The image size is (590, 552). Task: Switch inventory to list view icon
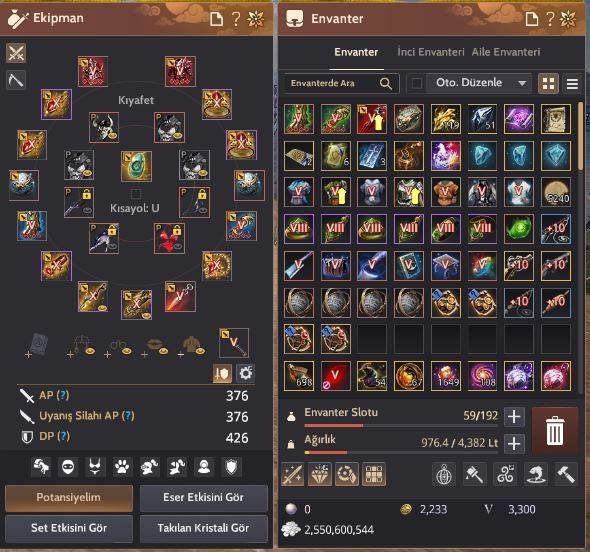(x=572, y=84)
